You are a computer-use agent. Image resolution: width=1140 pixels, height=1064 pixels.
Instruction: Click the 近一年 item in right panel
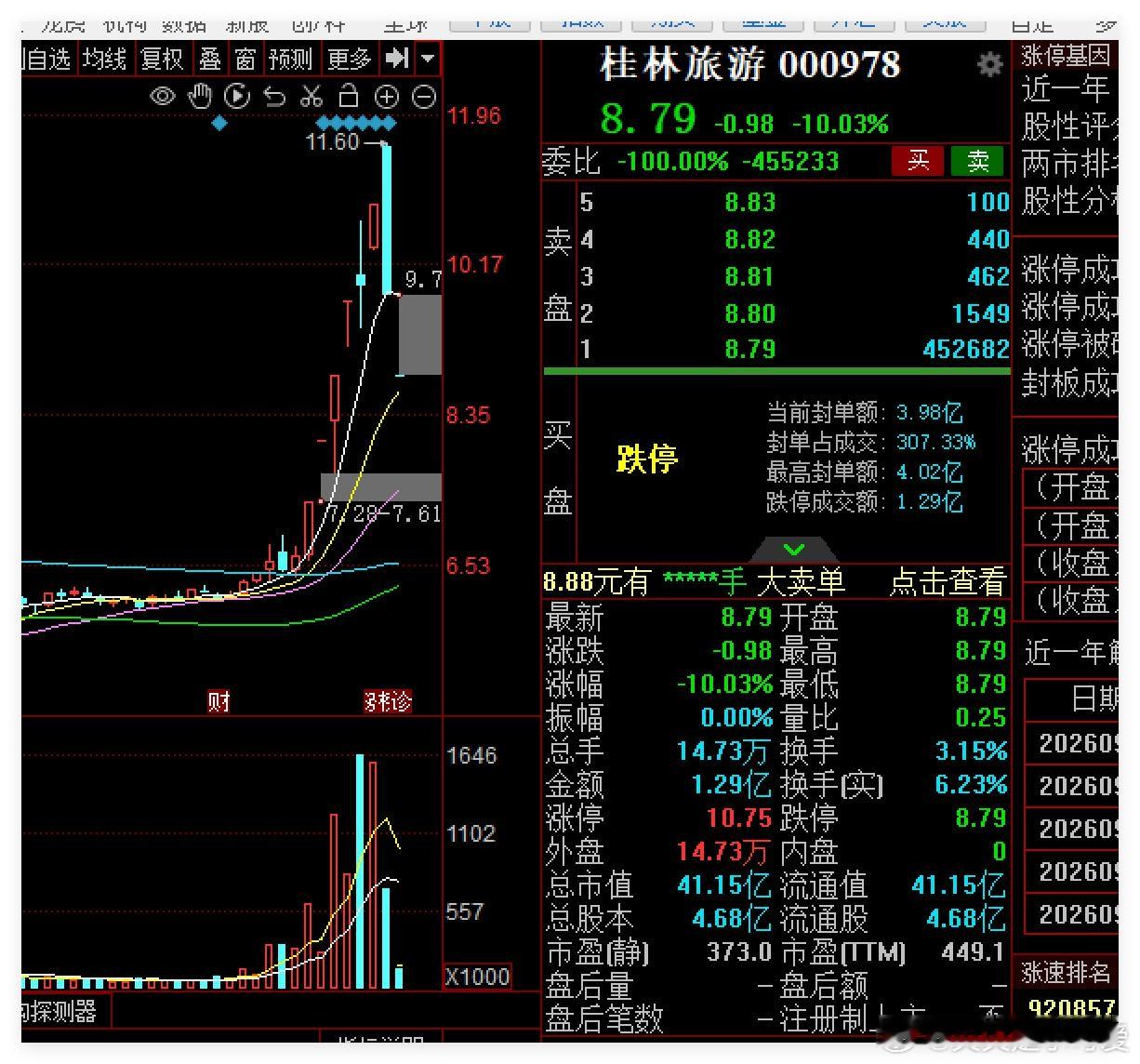click(1066, 90)
